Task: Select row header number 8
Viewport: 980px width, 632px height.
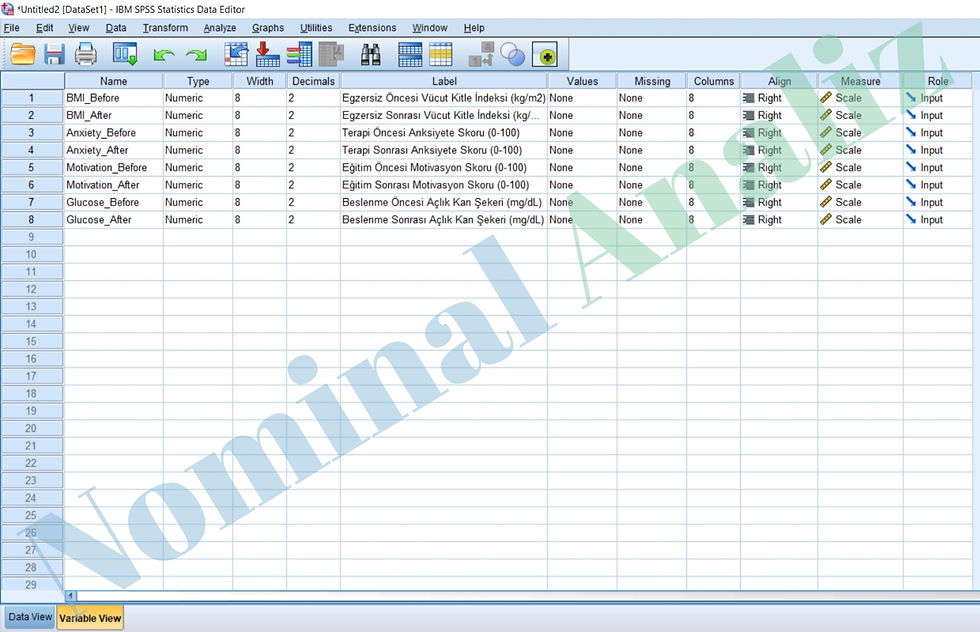Action: point(32,220)
